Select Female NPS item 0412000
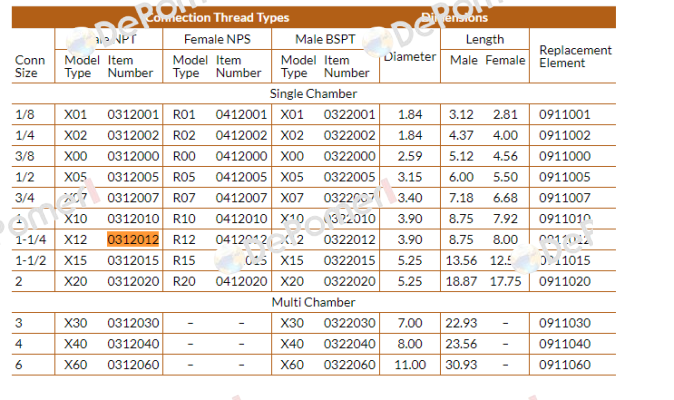 tap(242, 156)
